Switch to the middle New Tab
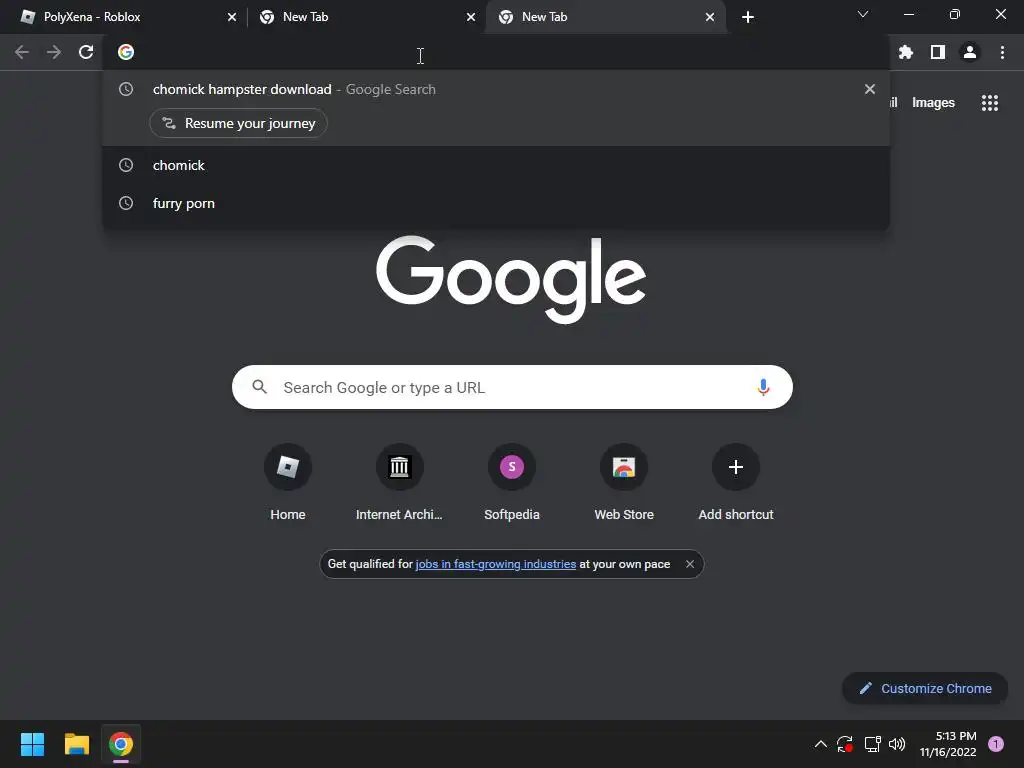1024x768 pixels. [366, 17]
